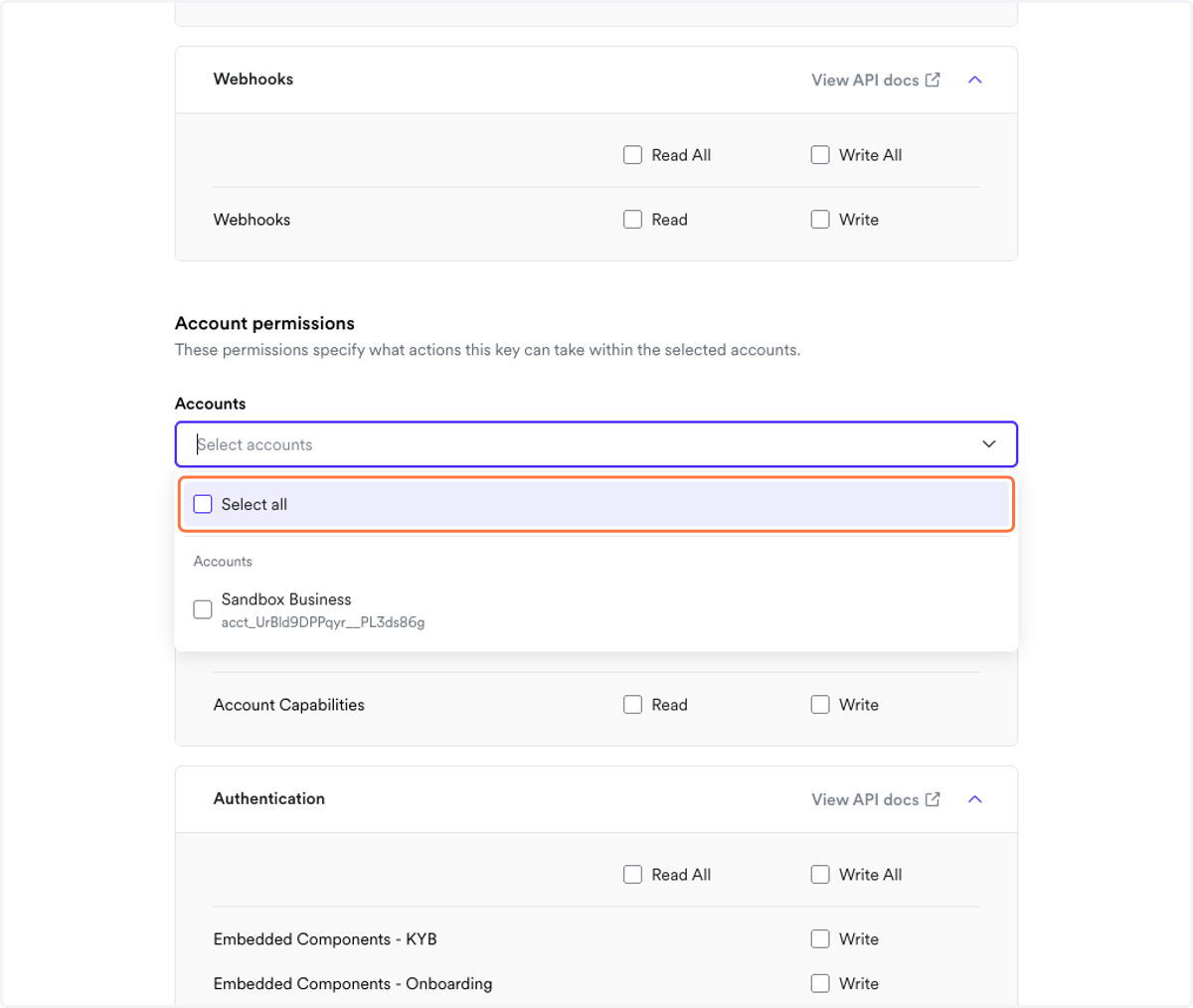This screenshot has width=1193, height=1008.
Task: Check Write All in Webhooks section
Action: (820, 155)
